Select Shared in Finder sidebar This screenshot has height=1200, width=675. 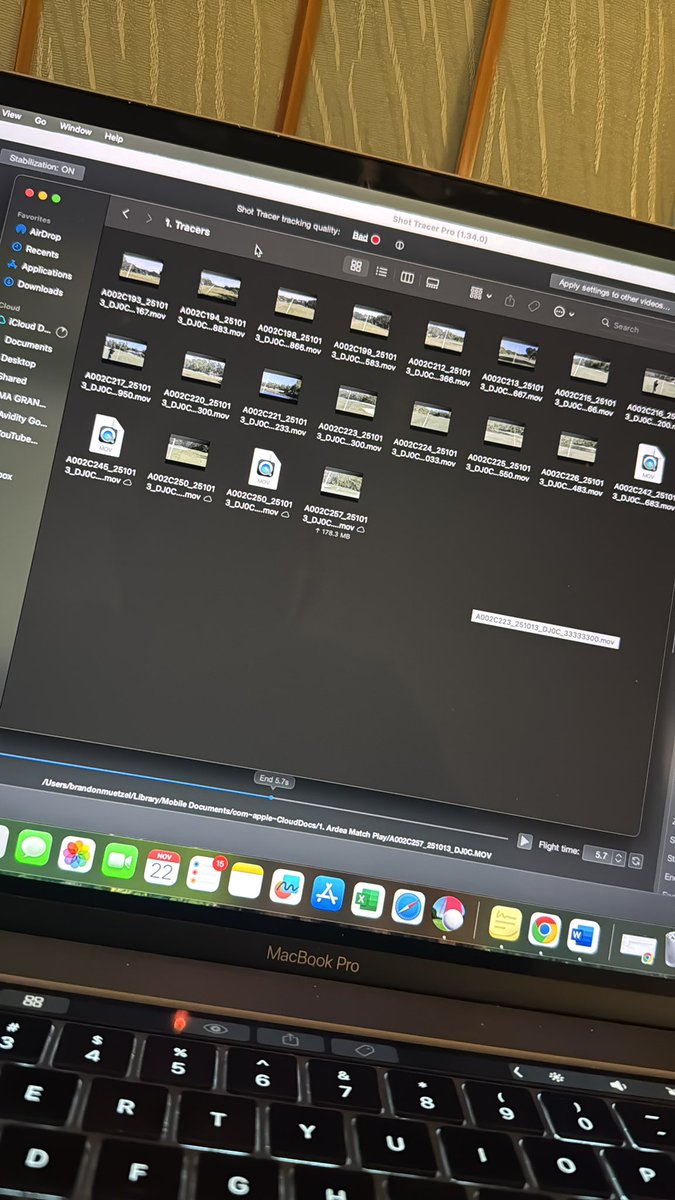pyautogui.click(x=13, y=380)
